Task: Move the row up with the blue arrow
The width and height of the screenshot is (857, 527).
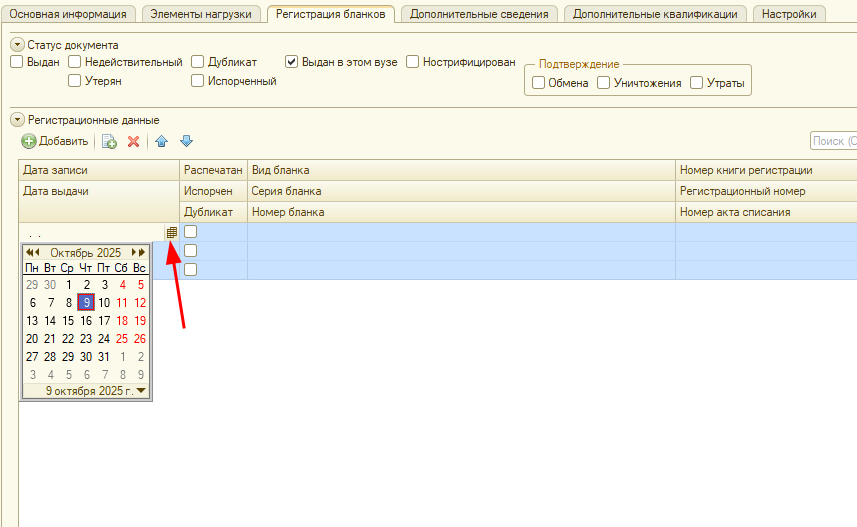Action: [162, 142]
